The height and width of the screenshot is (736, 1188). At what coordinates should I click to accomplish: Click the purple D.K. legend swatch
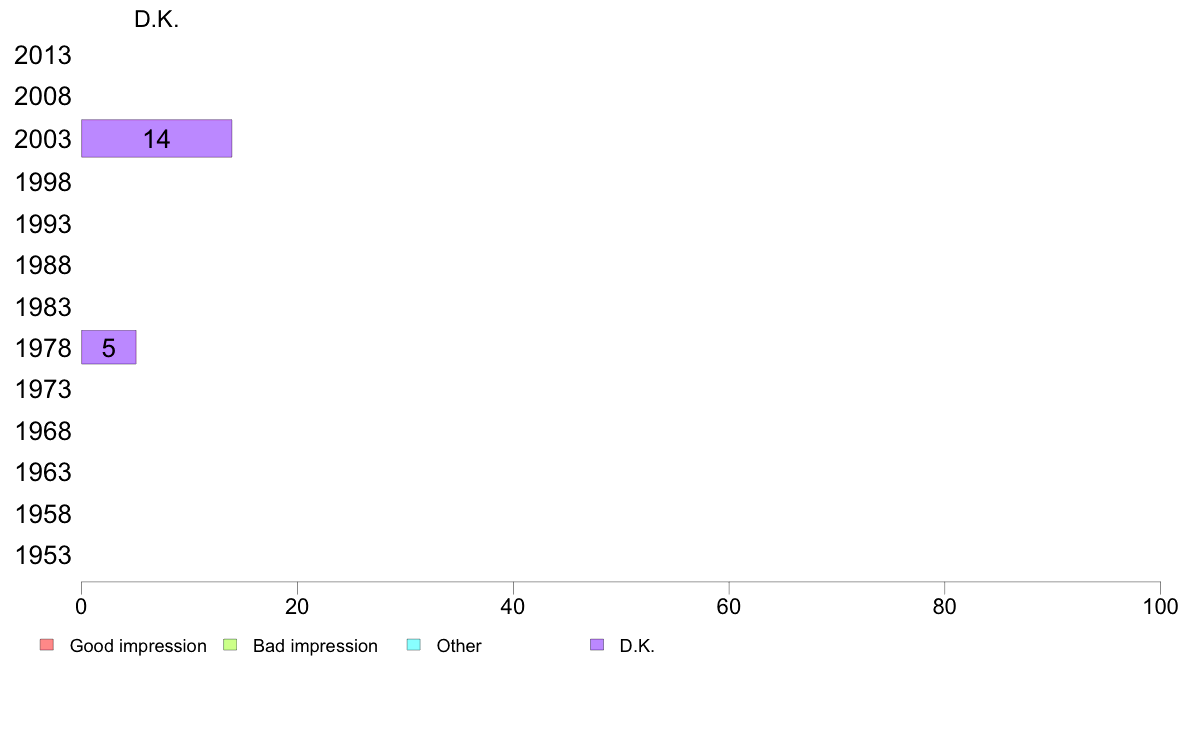click(597, 645)
